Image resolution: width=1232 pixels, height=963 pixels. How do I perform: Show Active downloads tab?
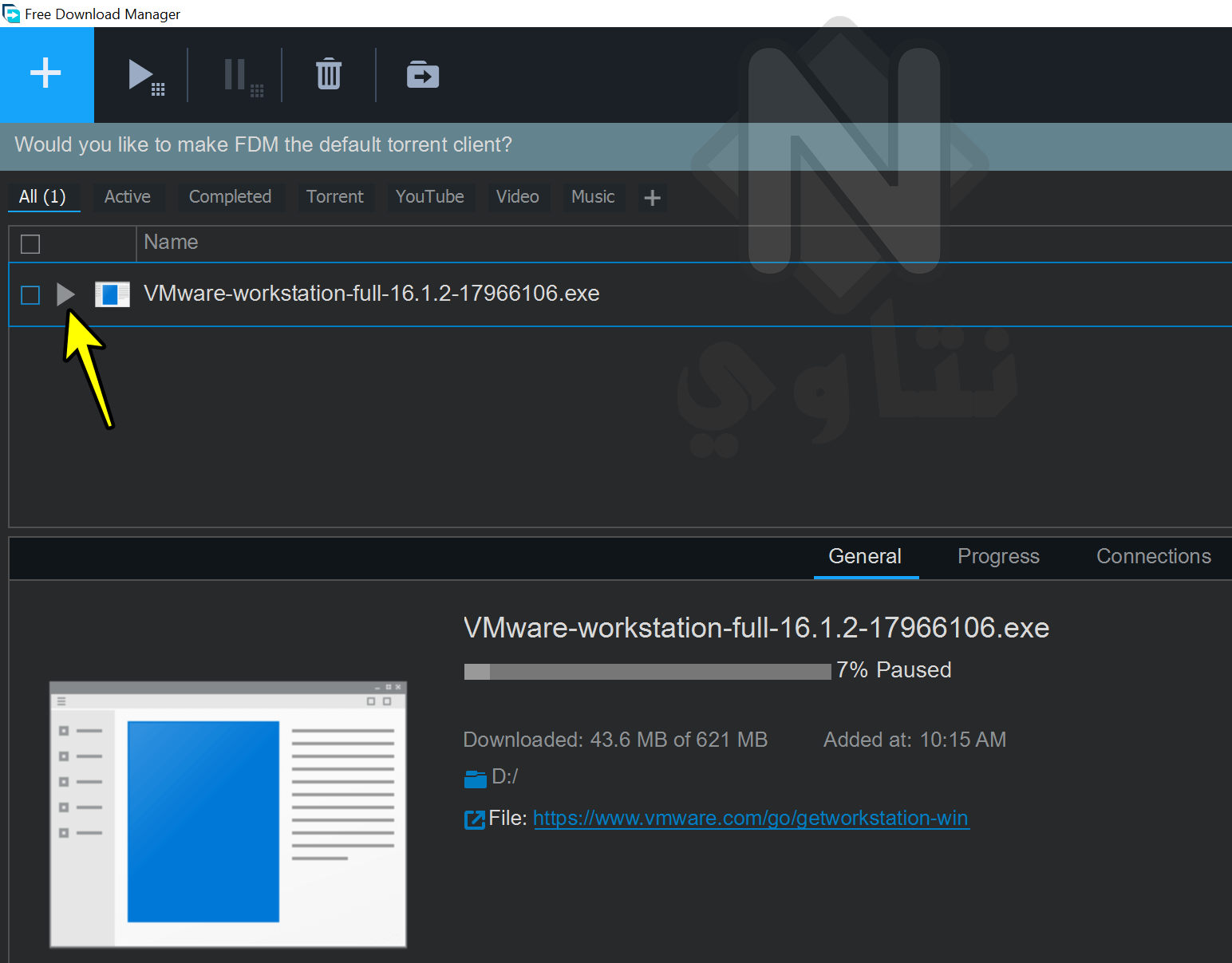click(x=128, y=196)
